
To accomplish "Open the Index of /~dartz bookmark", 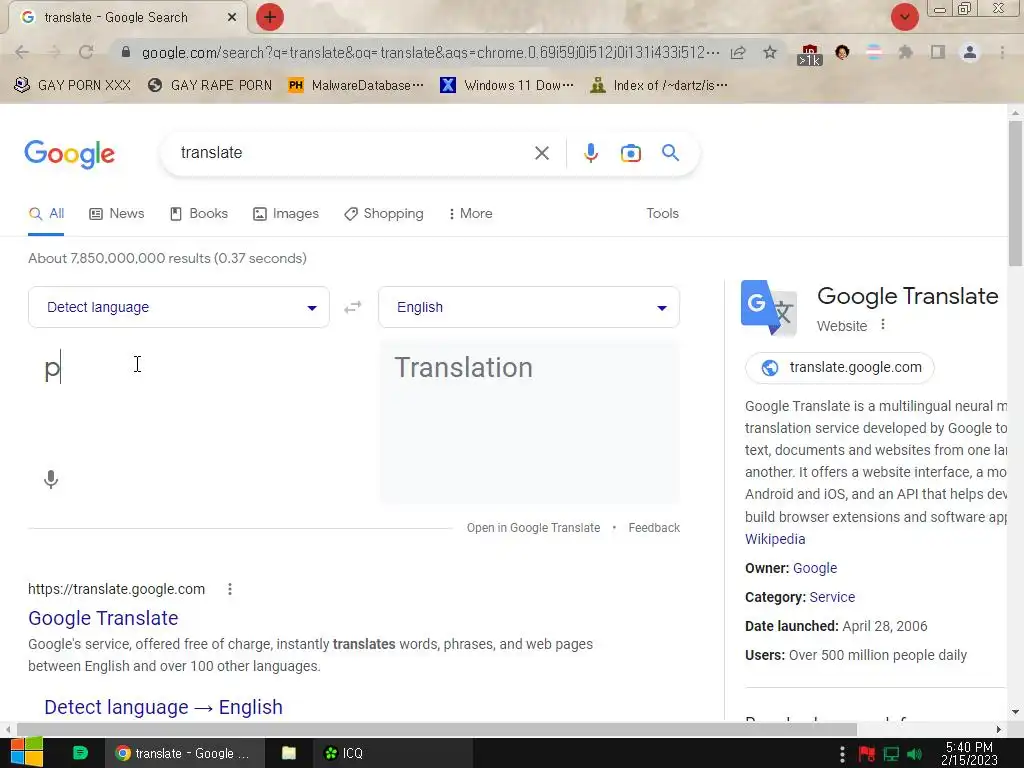I will [x=659, y=86].
